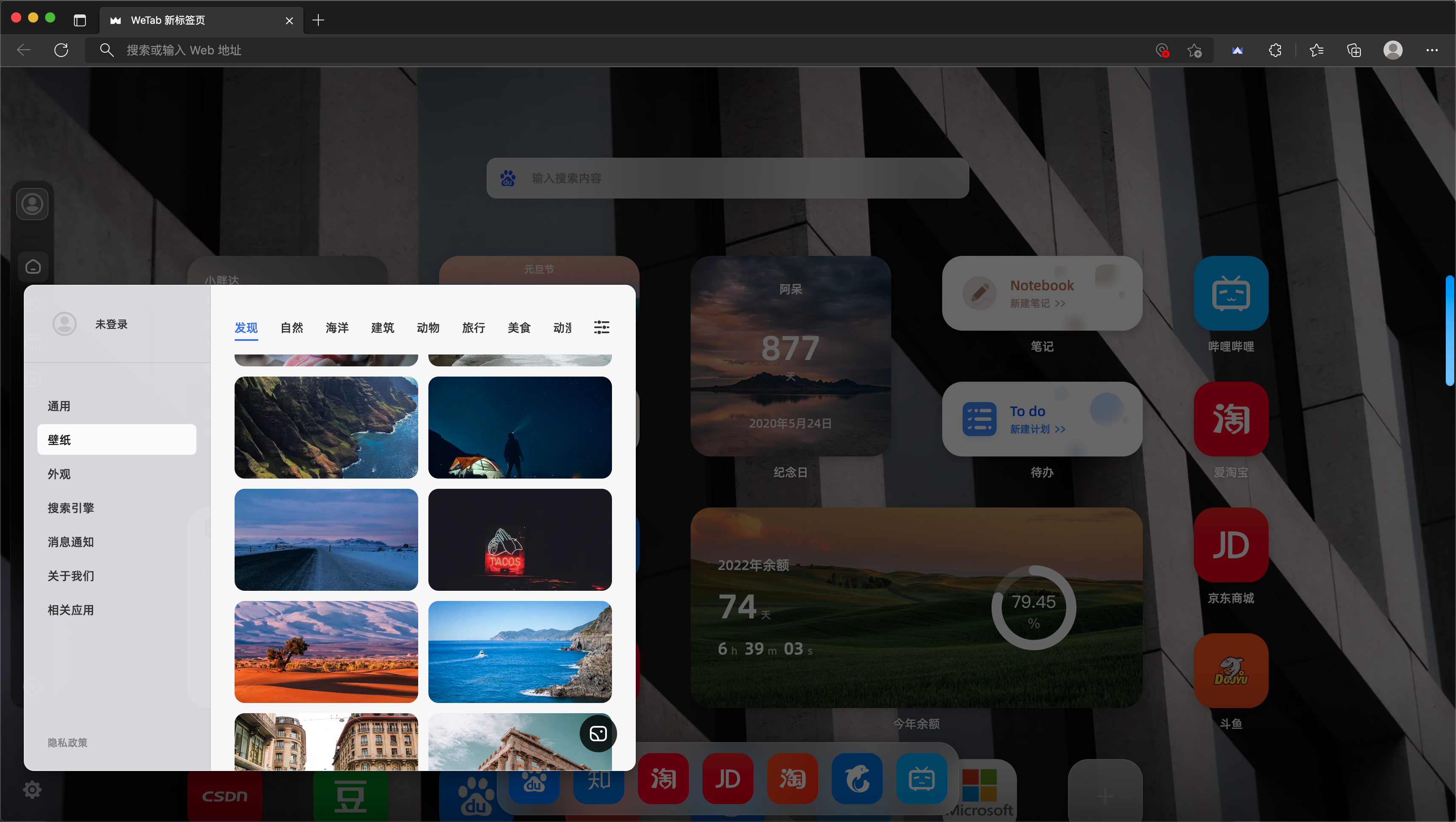This screenshot has width=1456, height=822.
Task: Switch to the 自然 wallpaper tab
Action: 292,328
